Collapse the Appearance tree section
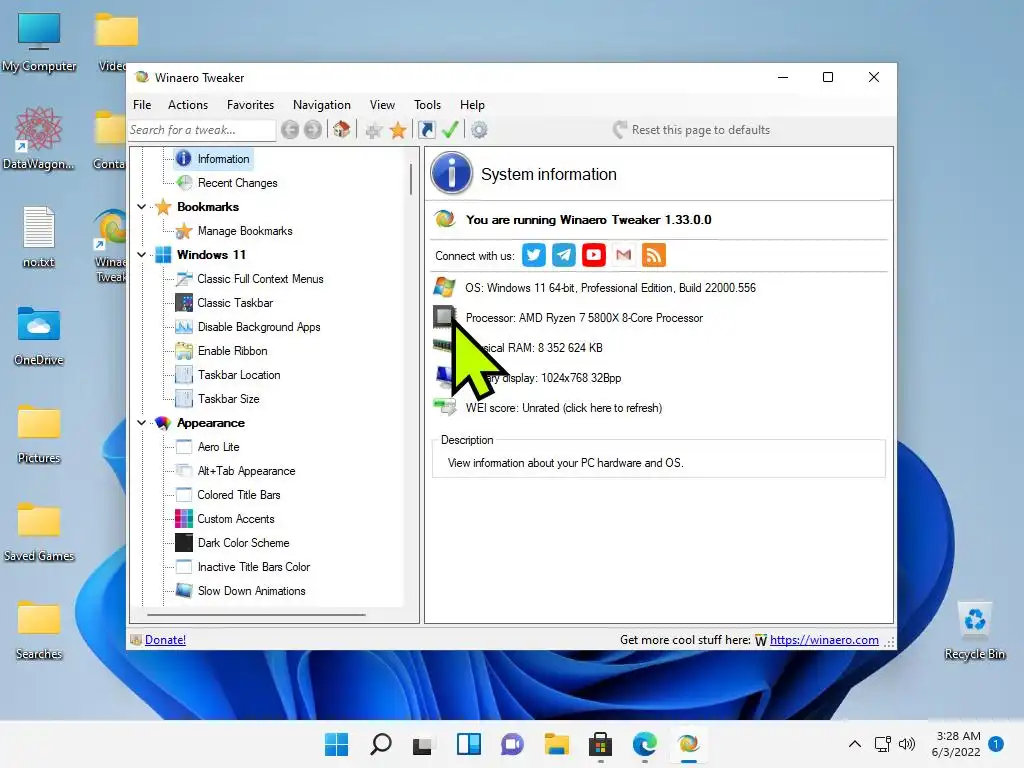The image size is (1024, 768). coord(141,423)
